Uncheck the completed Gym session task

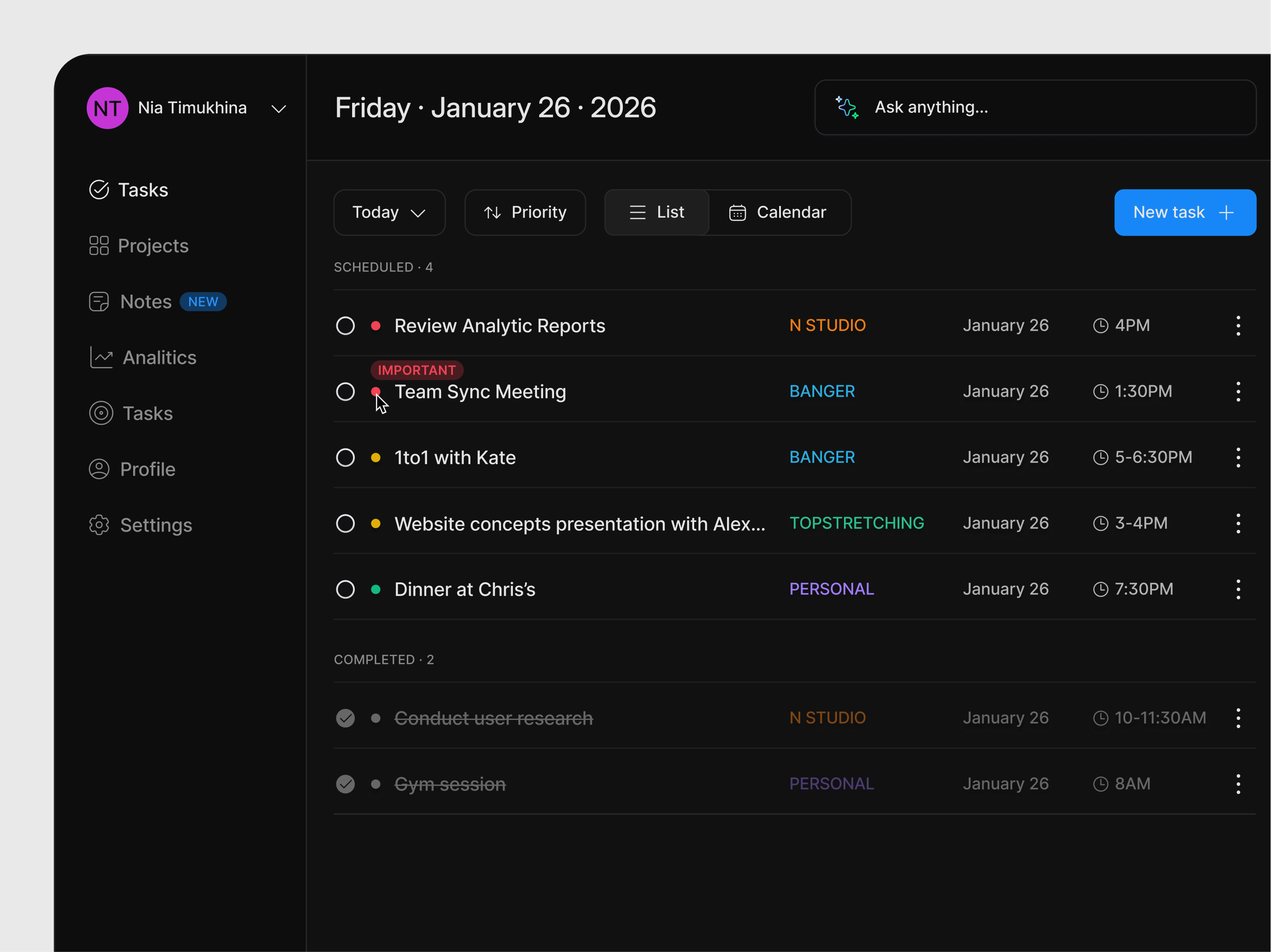tap(345, 783)
